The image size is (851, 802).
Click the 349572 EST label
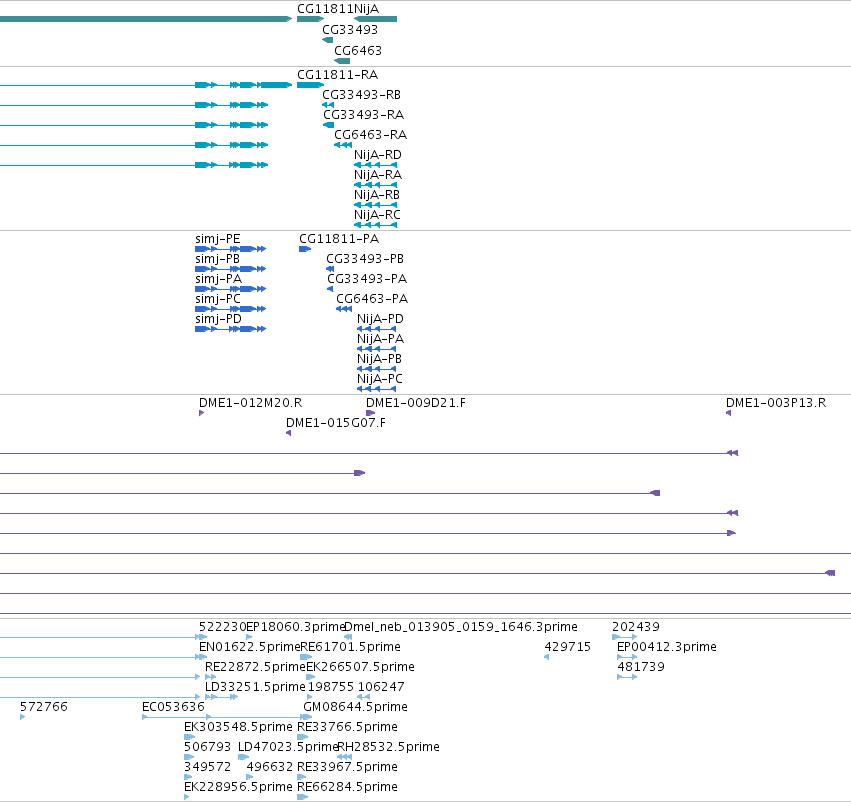pyautogui.click(x=207, y=767)
